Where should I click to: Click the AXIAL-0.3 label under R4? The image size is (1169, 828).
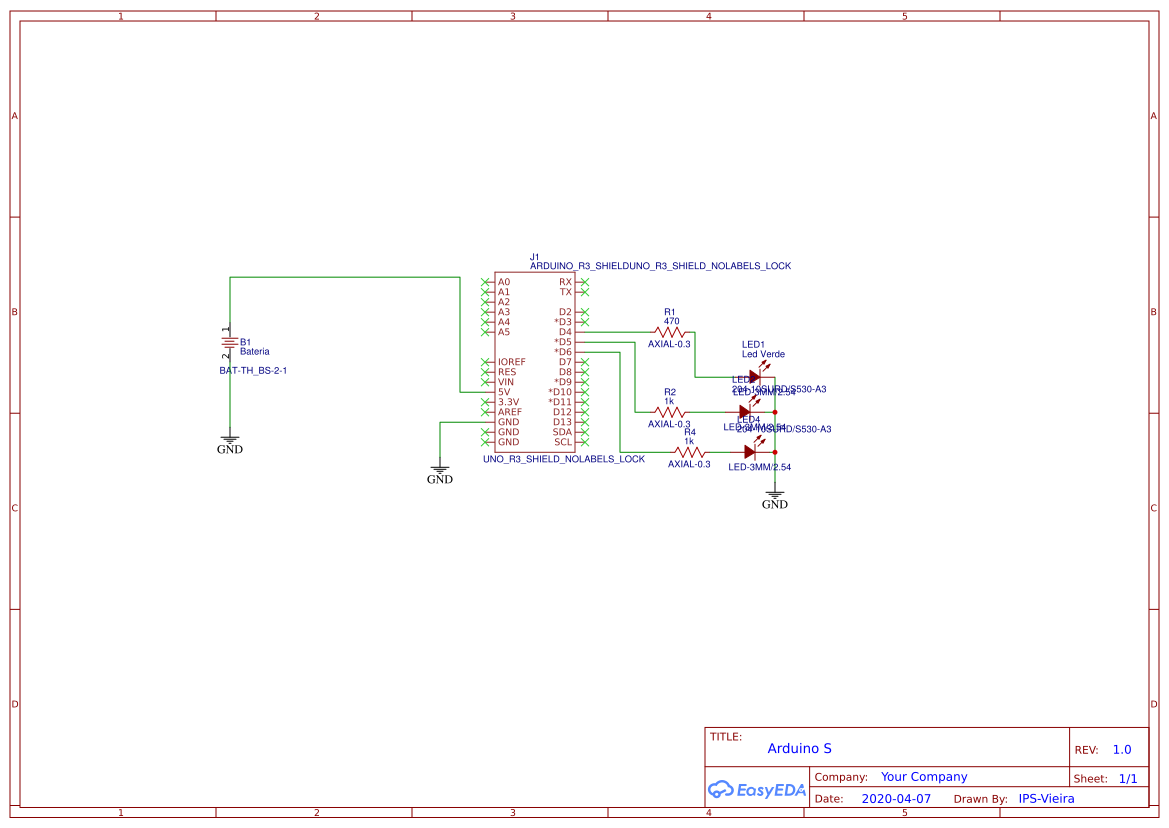click(689, 464)
